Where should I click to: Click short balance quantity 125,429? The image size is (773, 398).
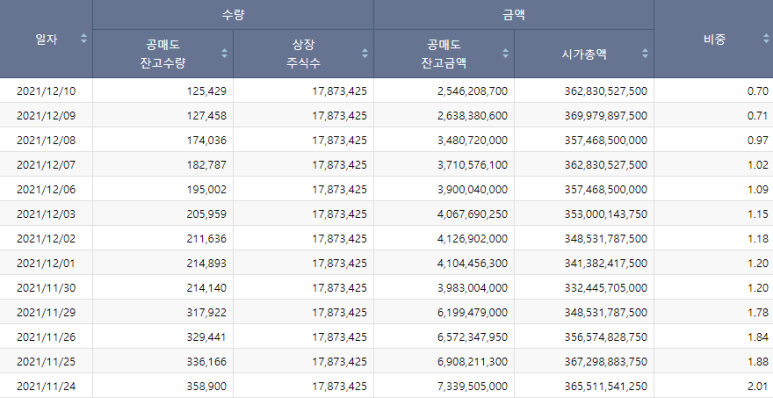point(207,91)
